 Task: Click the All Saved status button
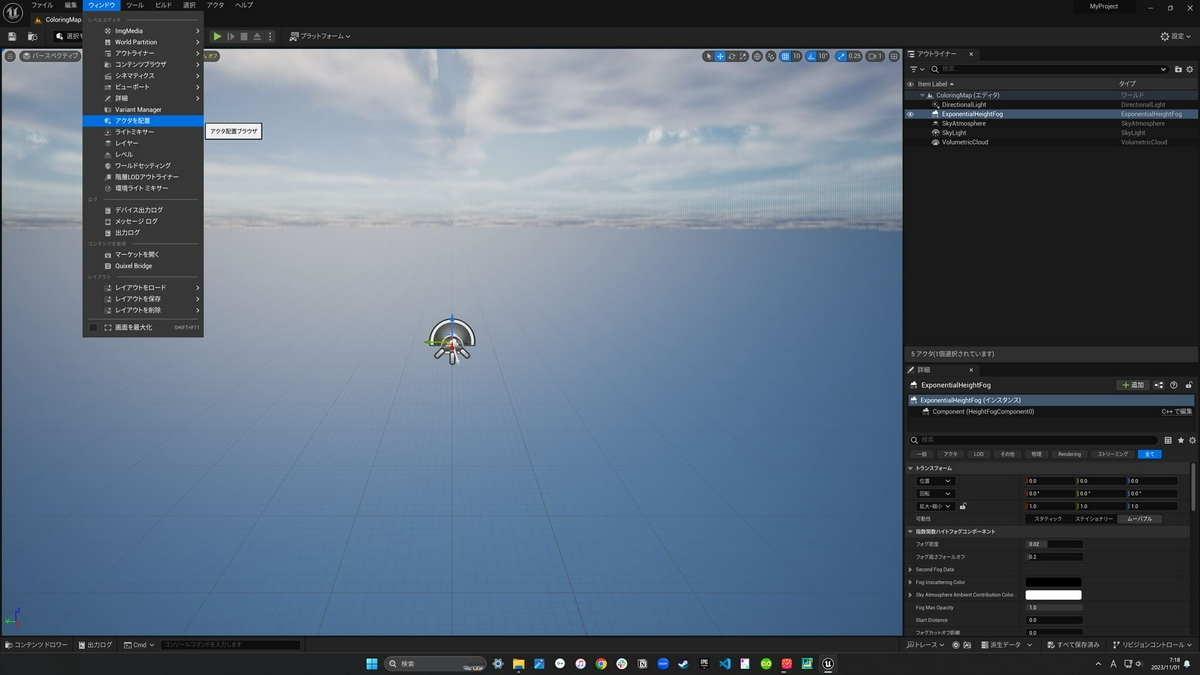pos(1073,645)
